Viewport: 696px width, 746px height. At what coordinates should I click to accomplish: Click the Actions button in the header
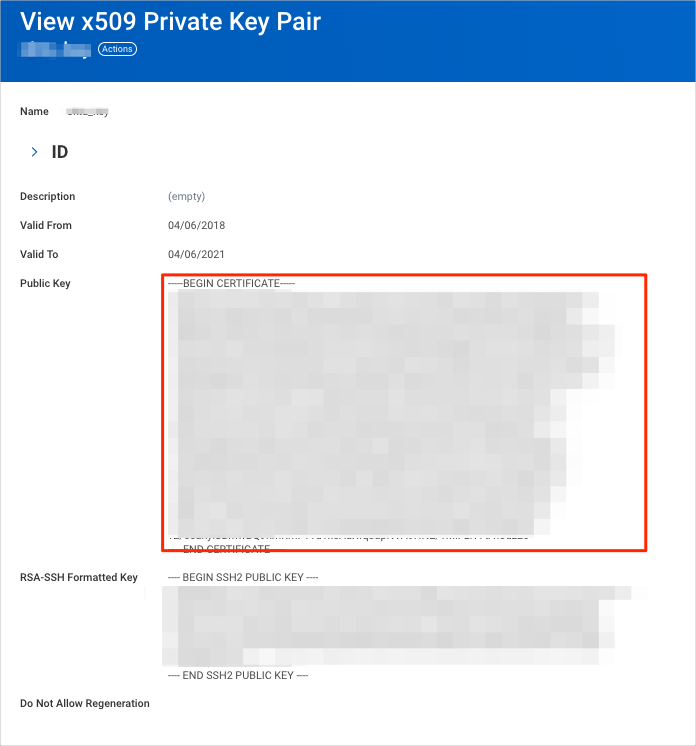(117, 49)
